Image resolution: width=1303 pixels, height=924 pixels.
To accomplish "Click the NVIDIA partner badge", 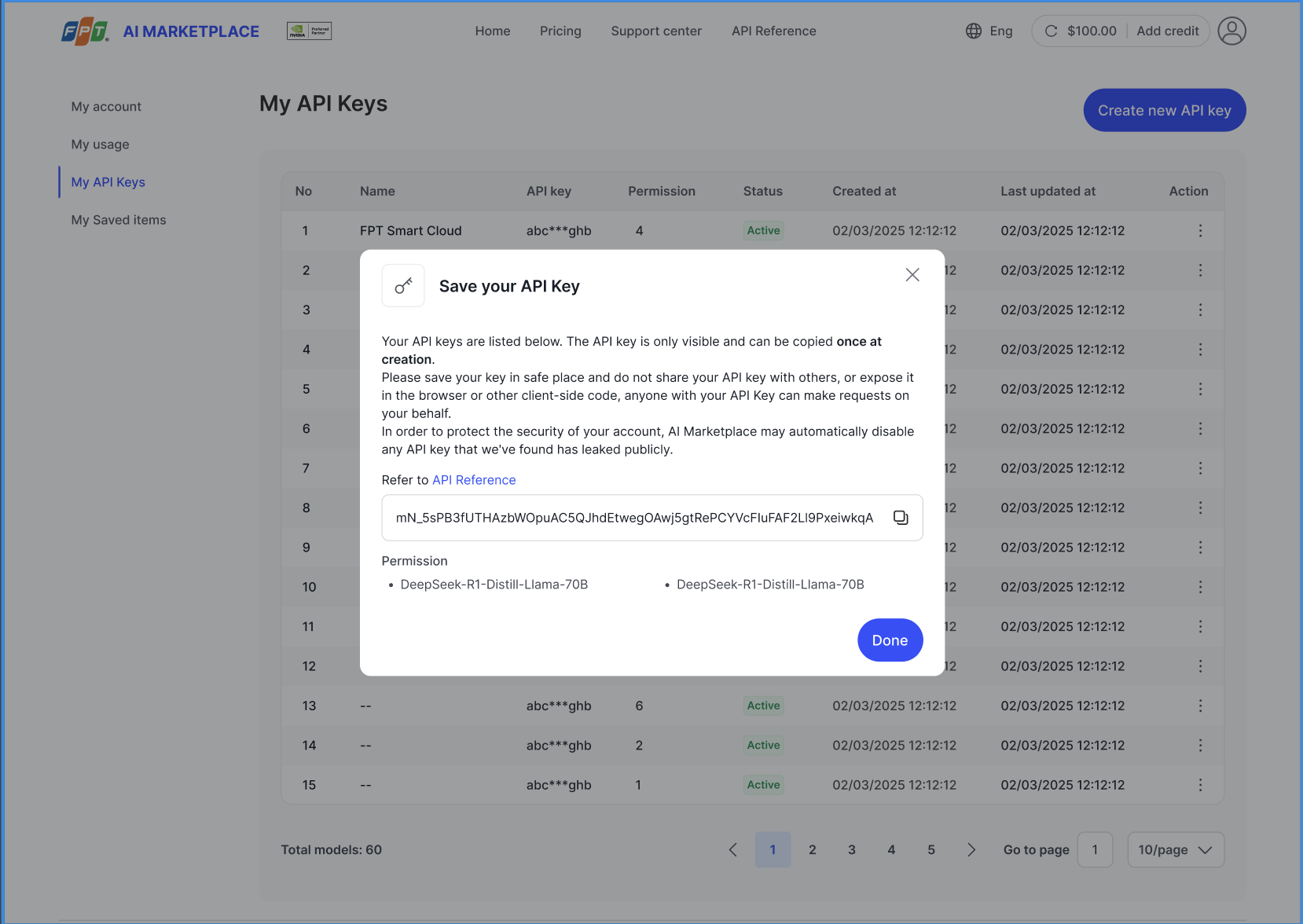I will click(x=309, y=31).
